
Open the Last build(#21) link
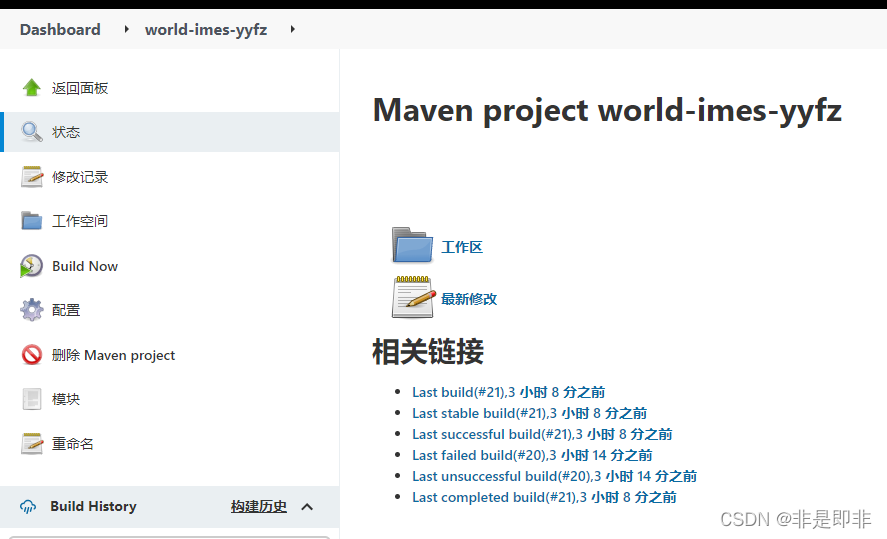(509, 392)
